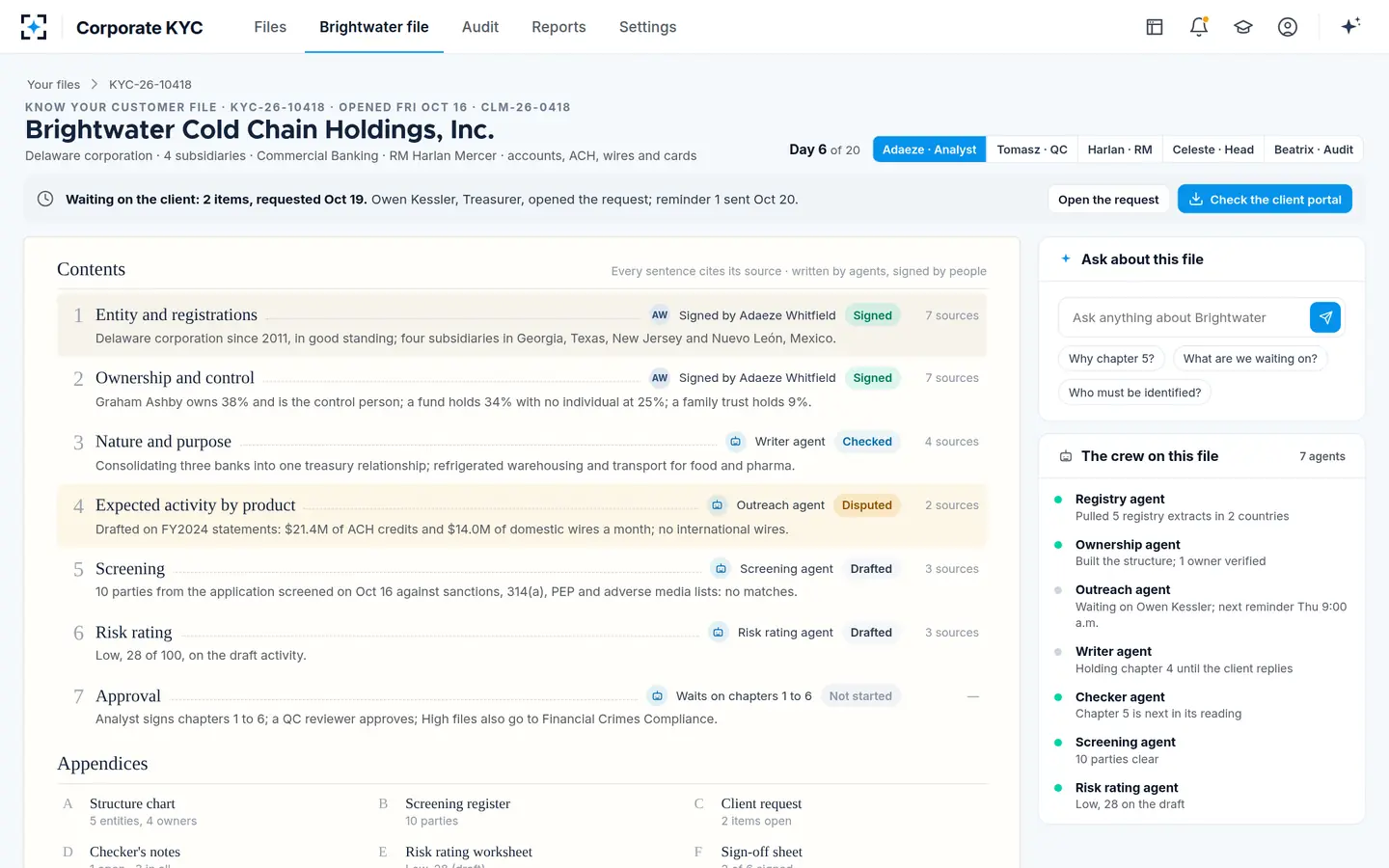
Task: Click the Screening agent icon on chapter 5
Action: tap(721, 569)
